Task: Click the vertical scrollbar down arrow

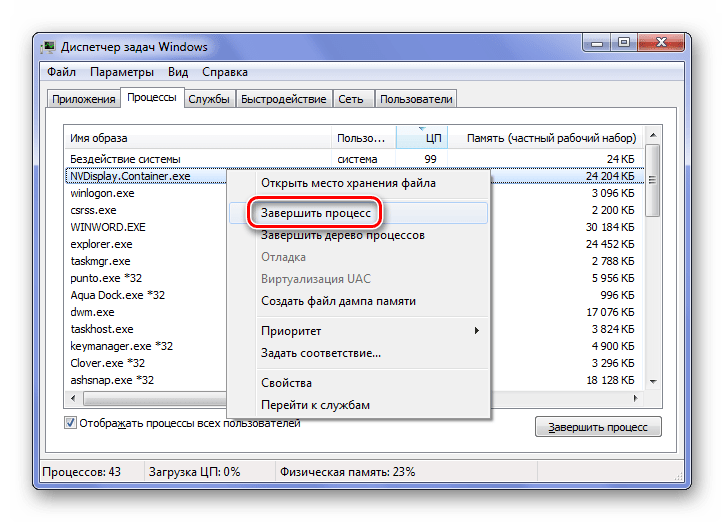Action: [x=653, y=382]
